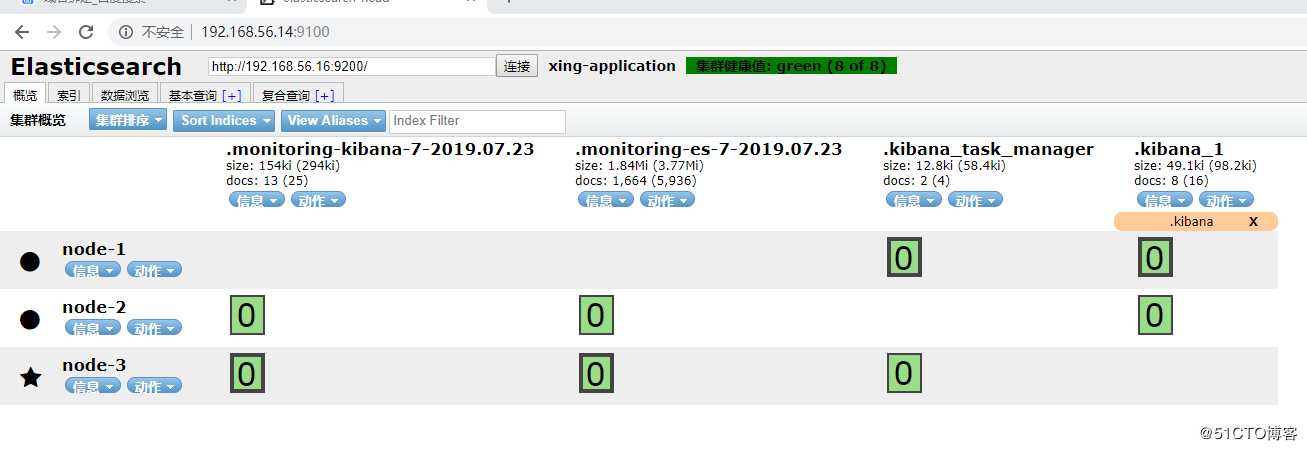
Task: Click the node-3 name label
Action: 94,365
